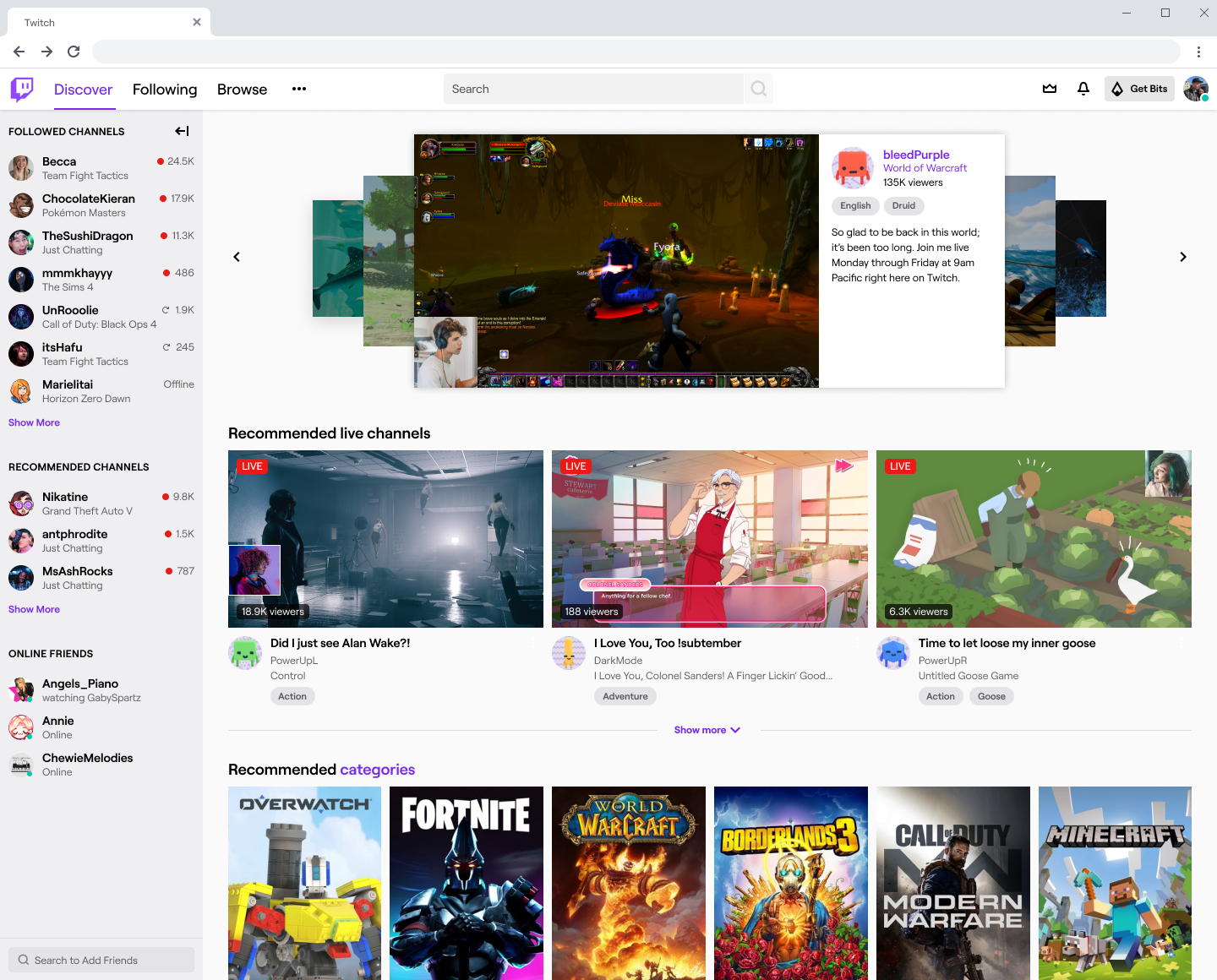This screenshot has width=1217, height=980.
Task: Open the Fortnite category cover
Action: 467,883
